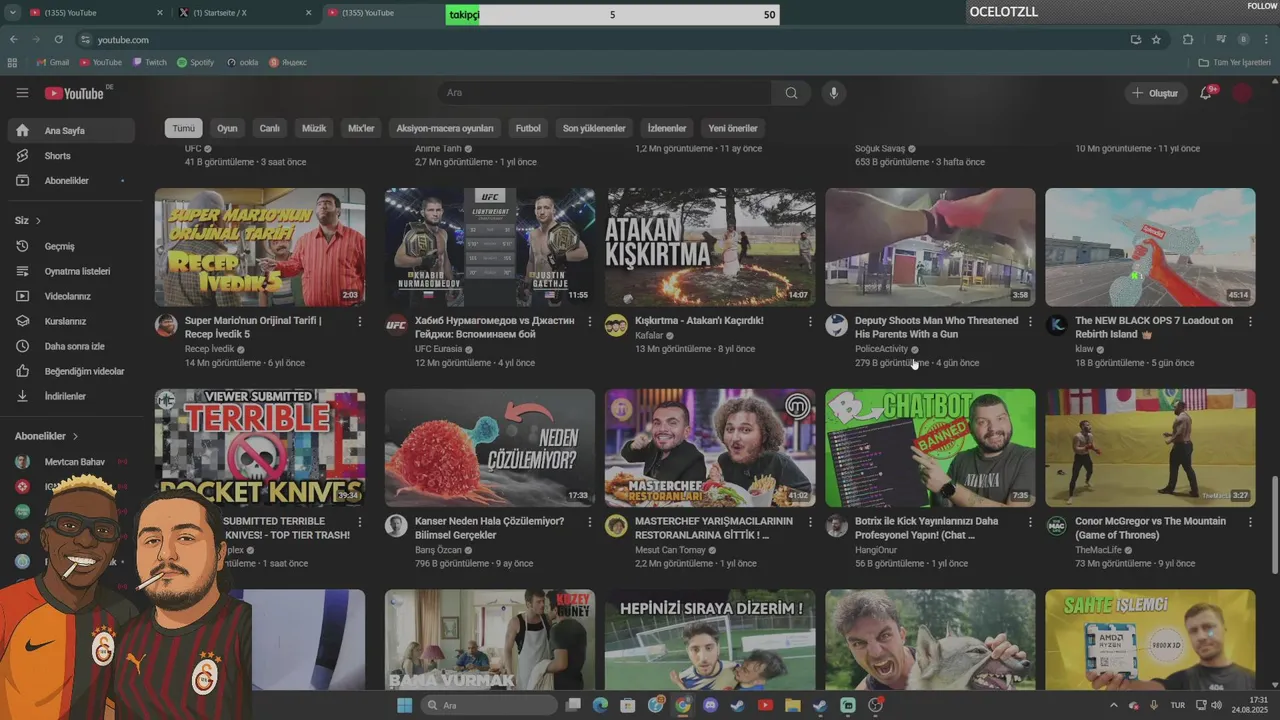Open options menu for Deputy Shoots Man video
The width and height of the screenshot is (1280, 720).
[1030, 321]
